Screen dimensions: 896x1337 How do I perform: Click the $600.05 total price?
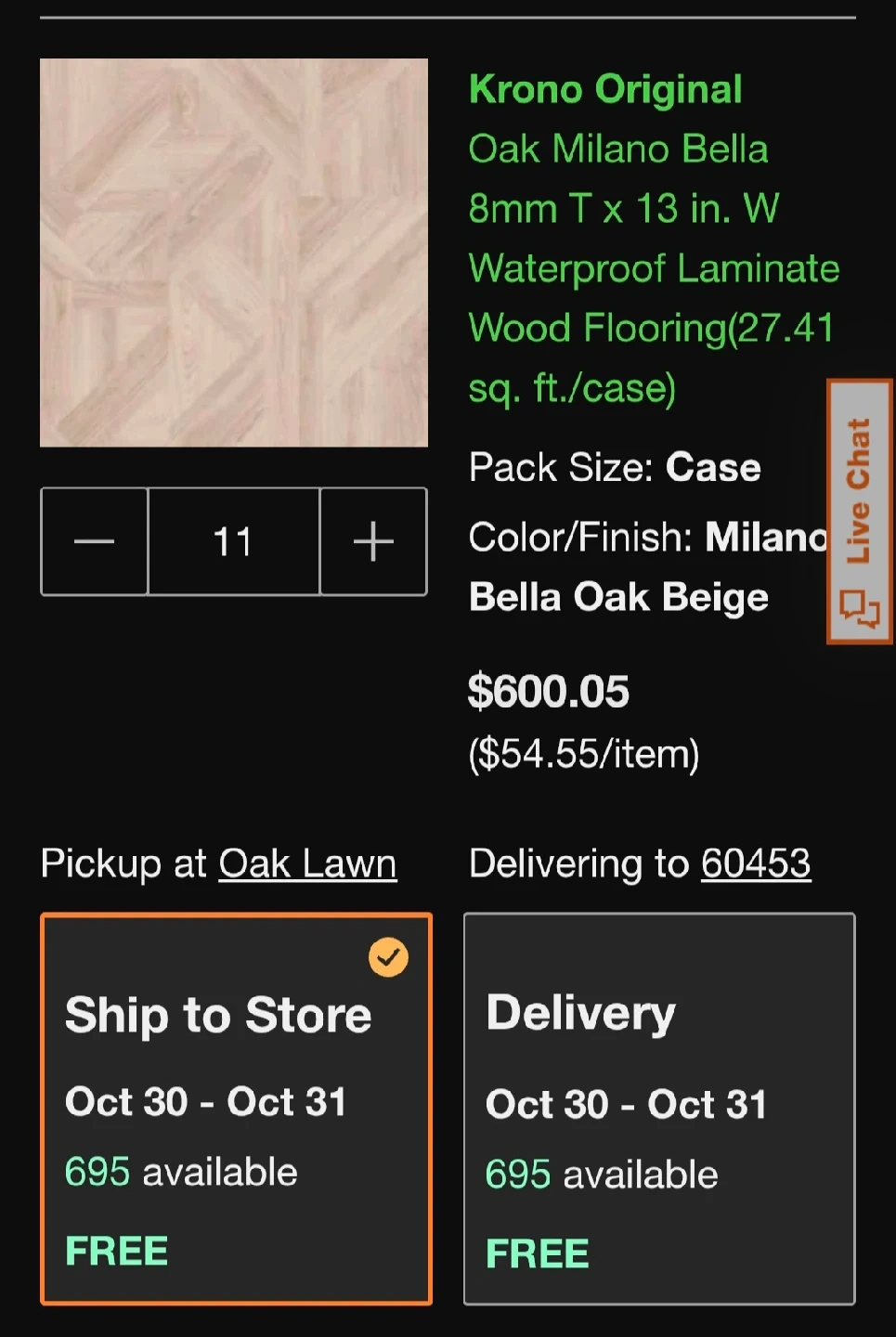(548, 692)
